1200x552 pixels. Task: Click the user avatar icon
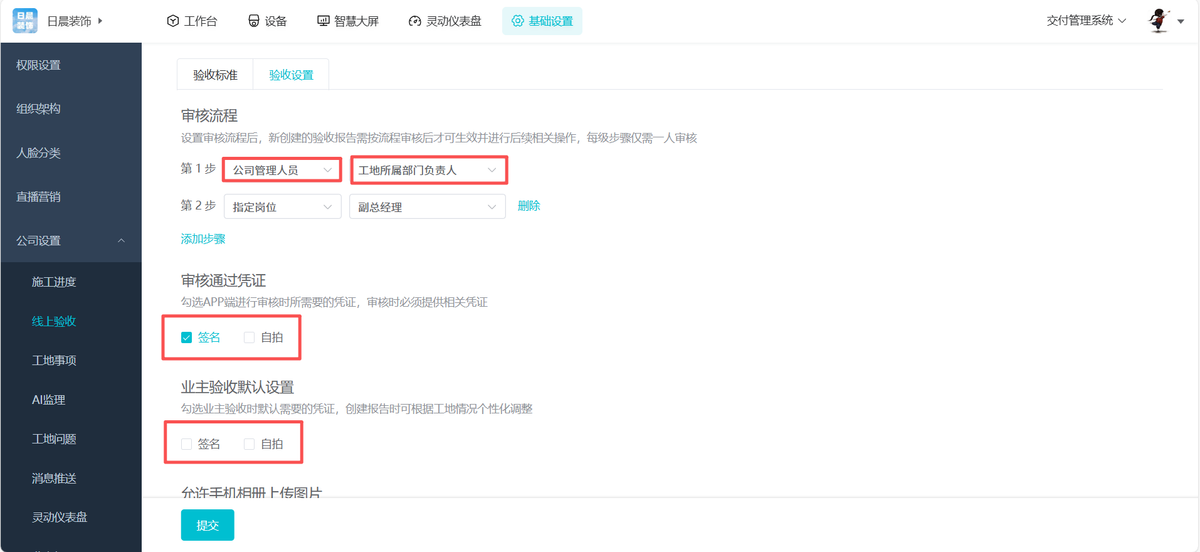point(1159,20)
